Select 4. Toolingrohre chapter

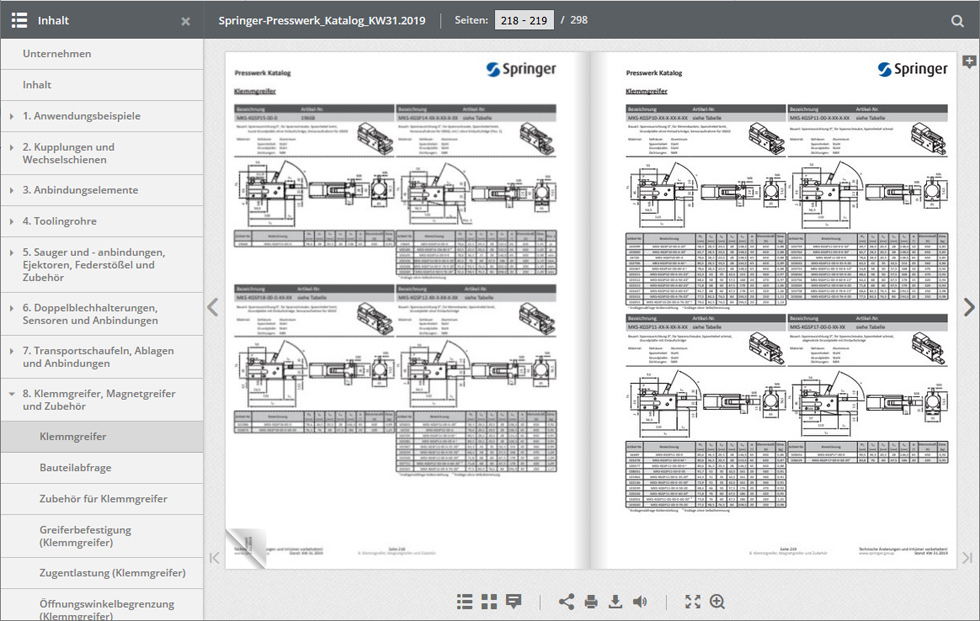(x=102, y=221)
